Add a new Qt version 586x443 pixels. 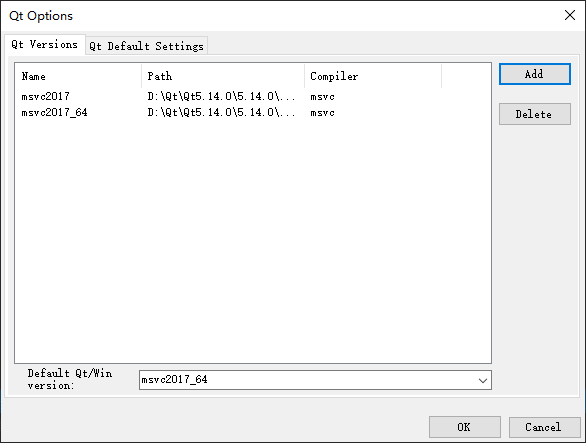pyautogui.click(x=534, y=74)
